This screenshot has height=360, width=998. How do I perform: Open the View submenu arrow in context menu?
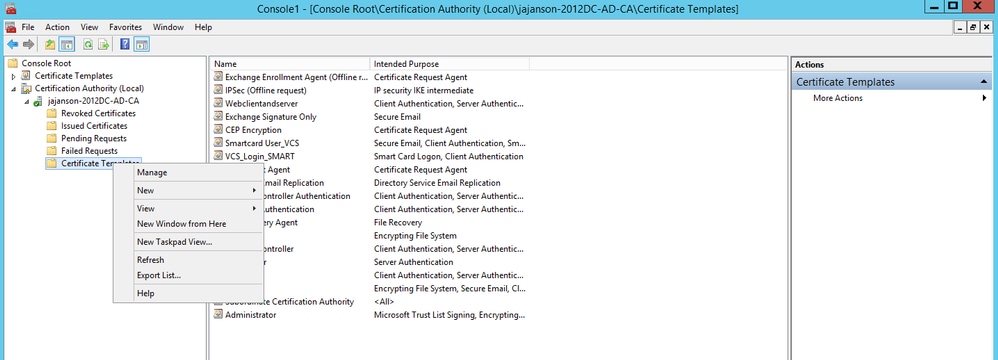coord(254,208)
